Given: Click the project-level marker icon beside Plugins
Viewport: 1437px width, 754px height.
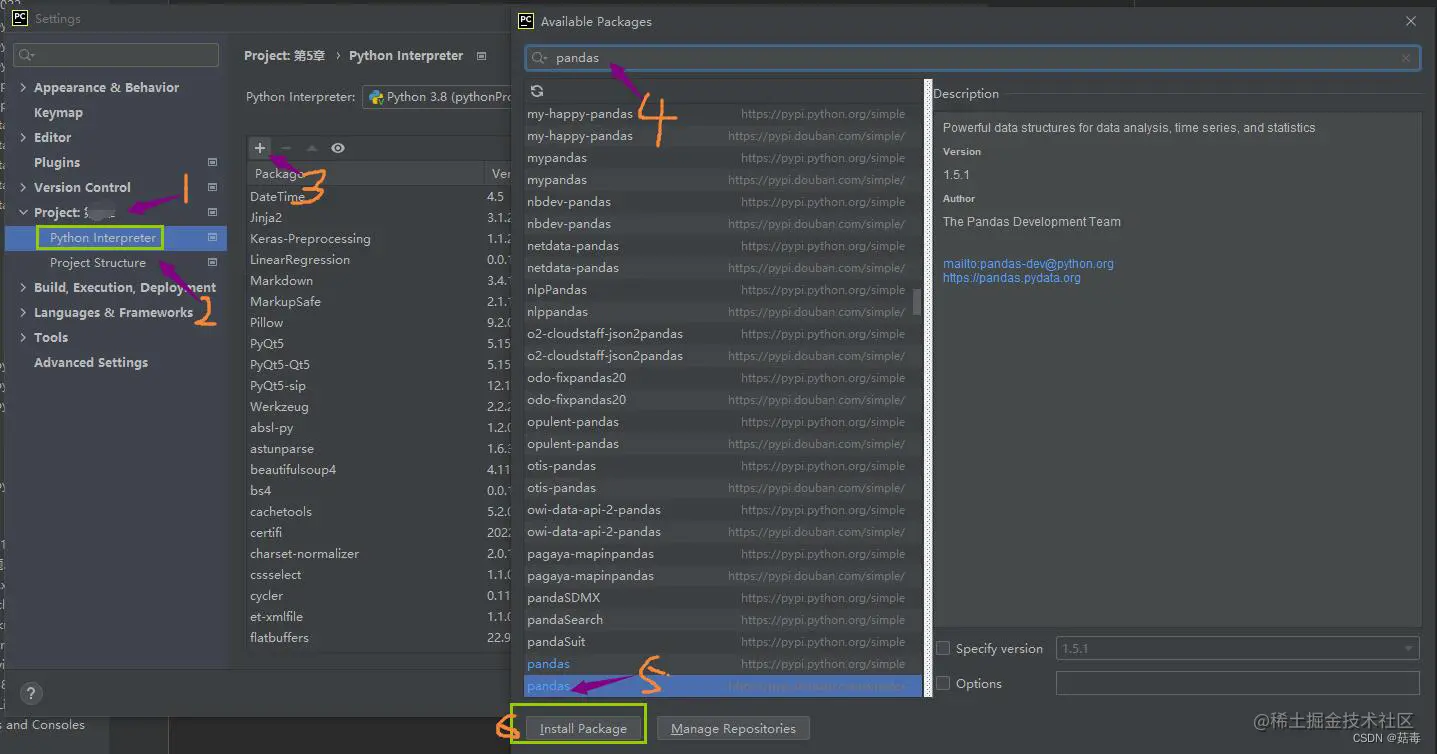Looking at the screenshot, I should click(212, 162).
